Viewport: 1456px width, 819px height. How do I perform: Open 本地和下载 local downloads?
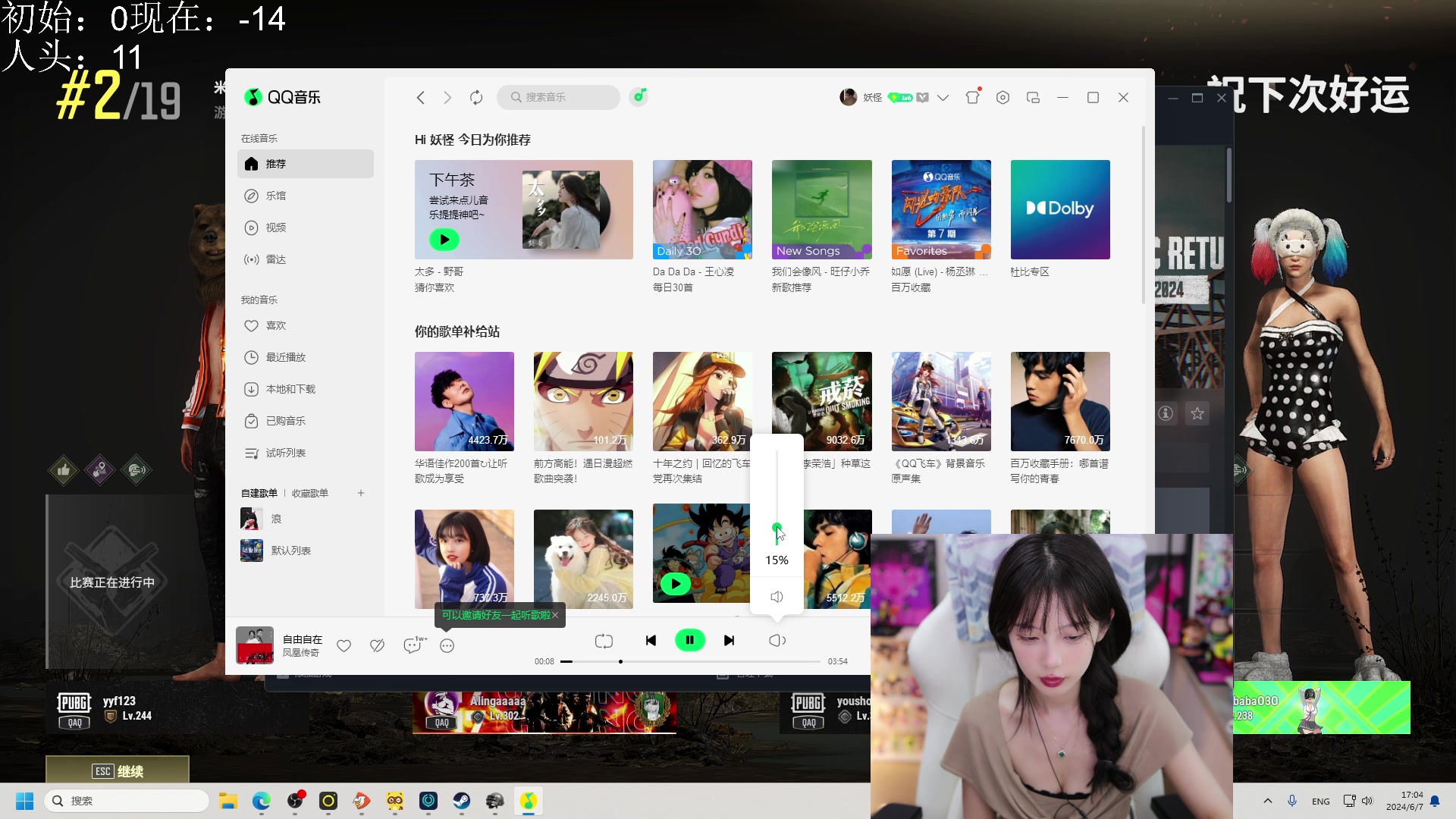tap(306, 389)
